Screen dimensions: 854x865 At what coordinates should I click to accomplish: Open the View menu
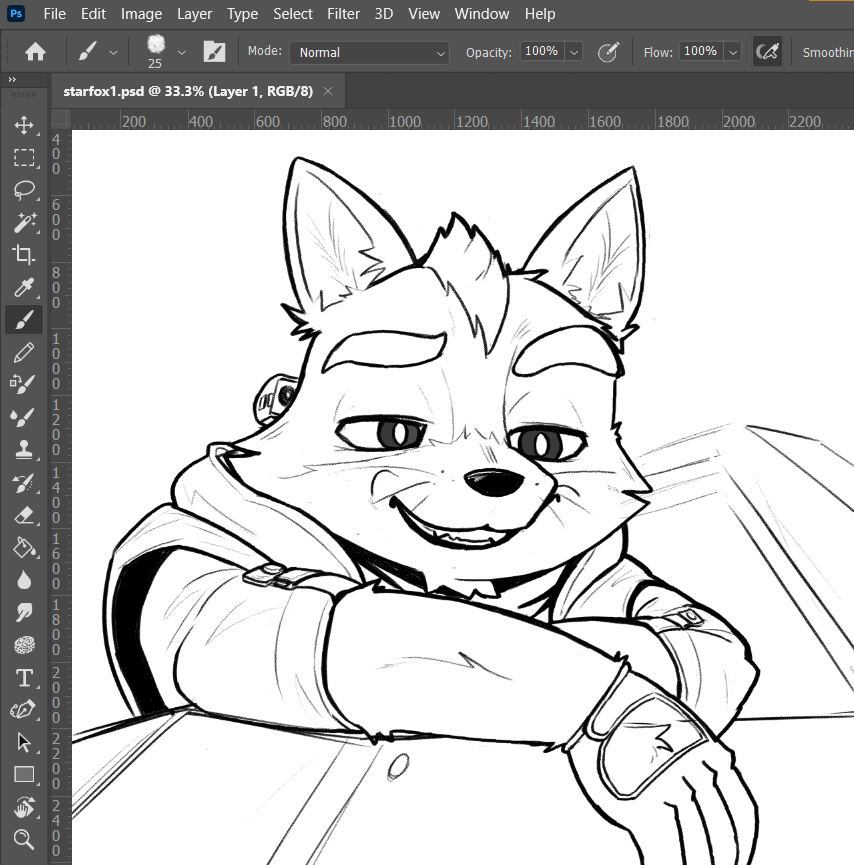424,14
